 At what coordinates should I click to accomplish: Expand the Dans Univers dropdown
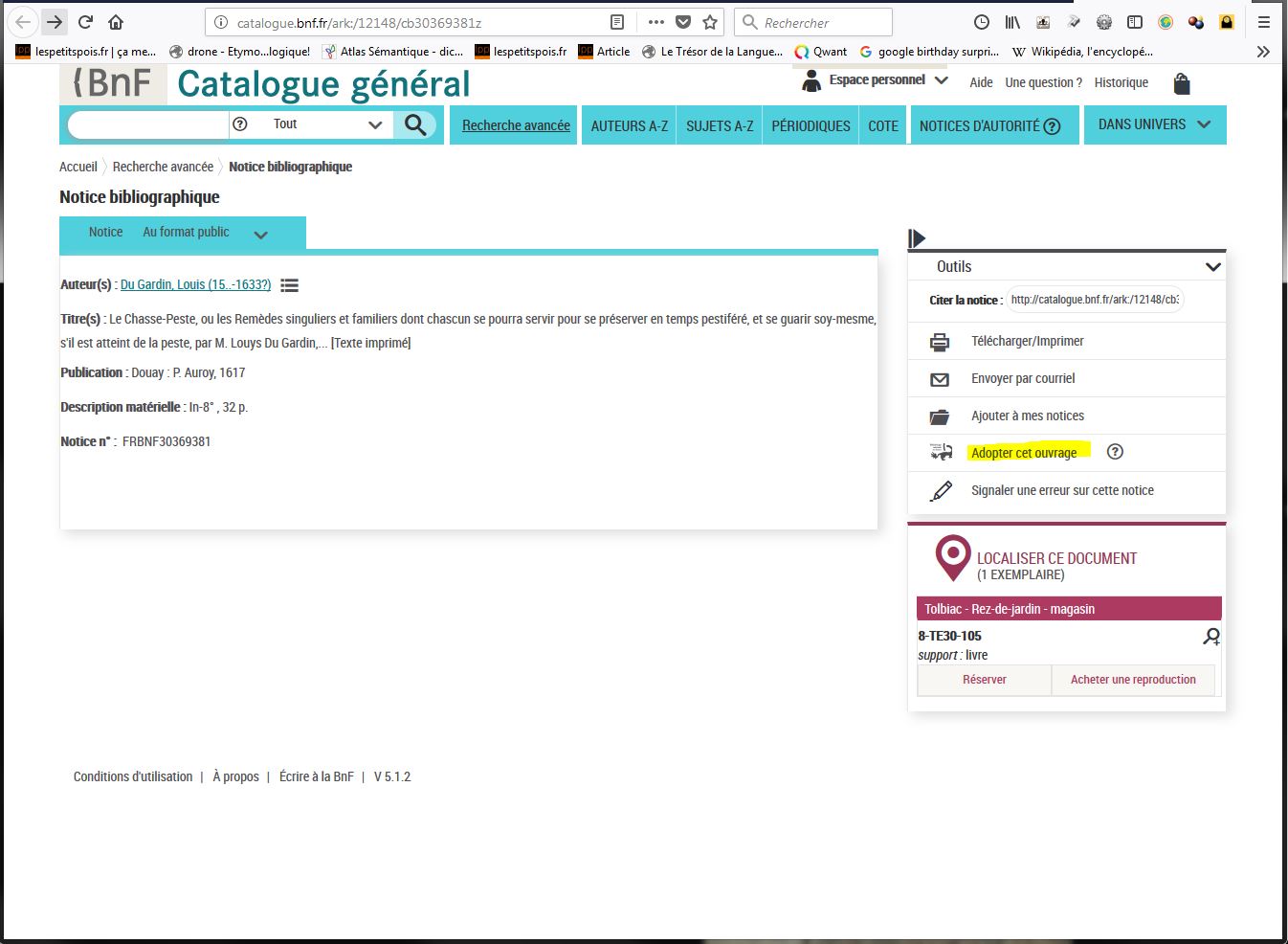[x=1154, y=124]
